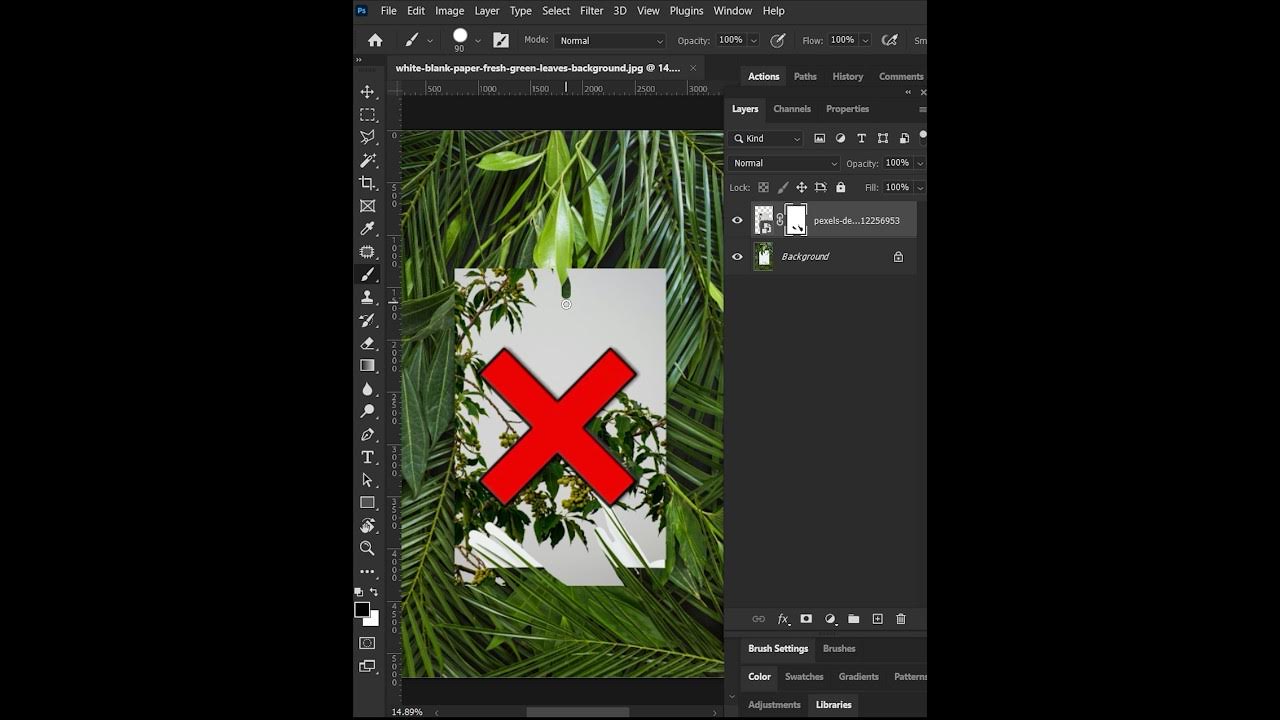Toggle pressure for opacity

[x=778, y=40]
